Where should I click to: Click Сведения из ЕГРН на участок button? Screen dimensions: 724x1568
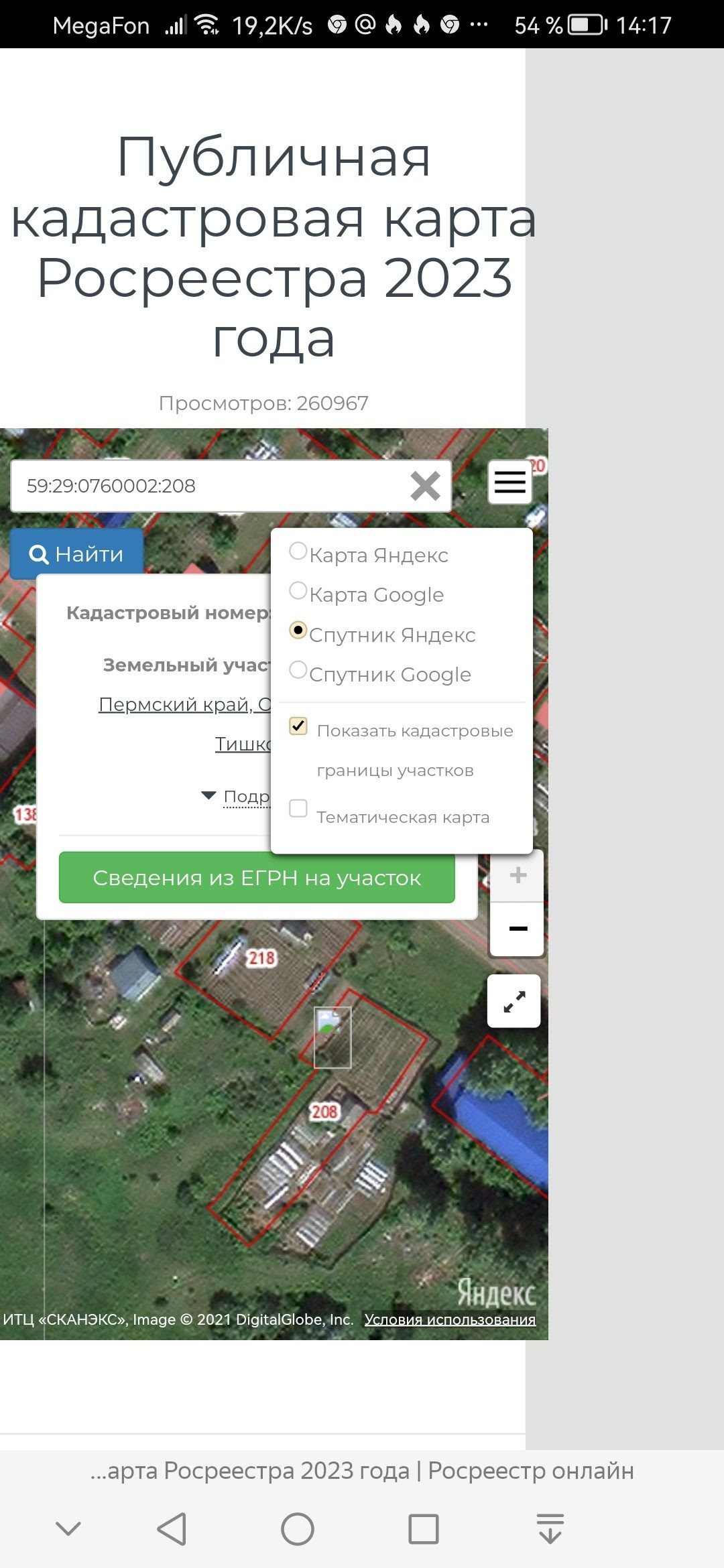tap(257, 878)
